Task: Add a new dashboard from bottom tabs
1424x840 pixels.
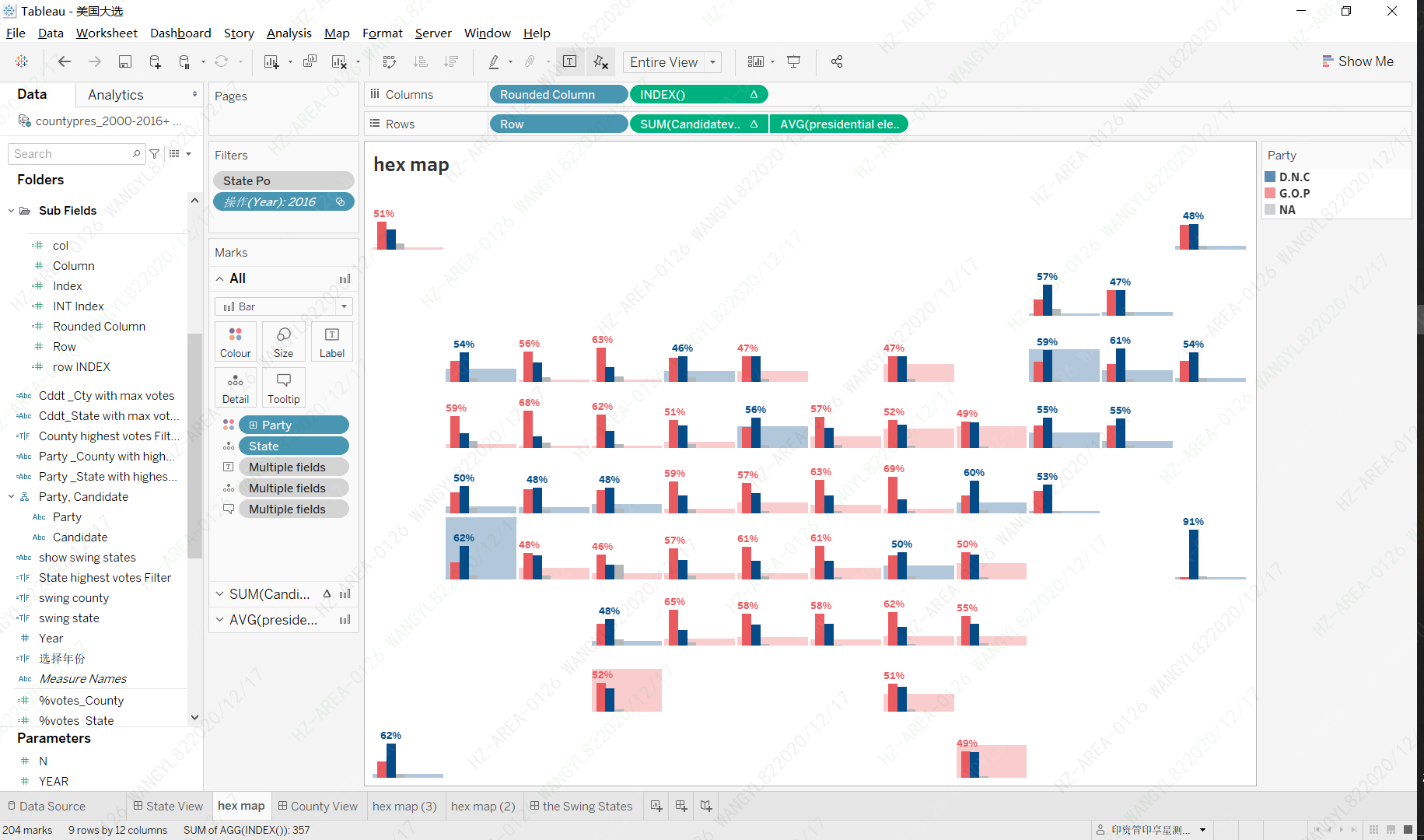Action: point(681,806)
